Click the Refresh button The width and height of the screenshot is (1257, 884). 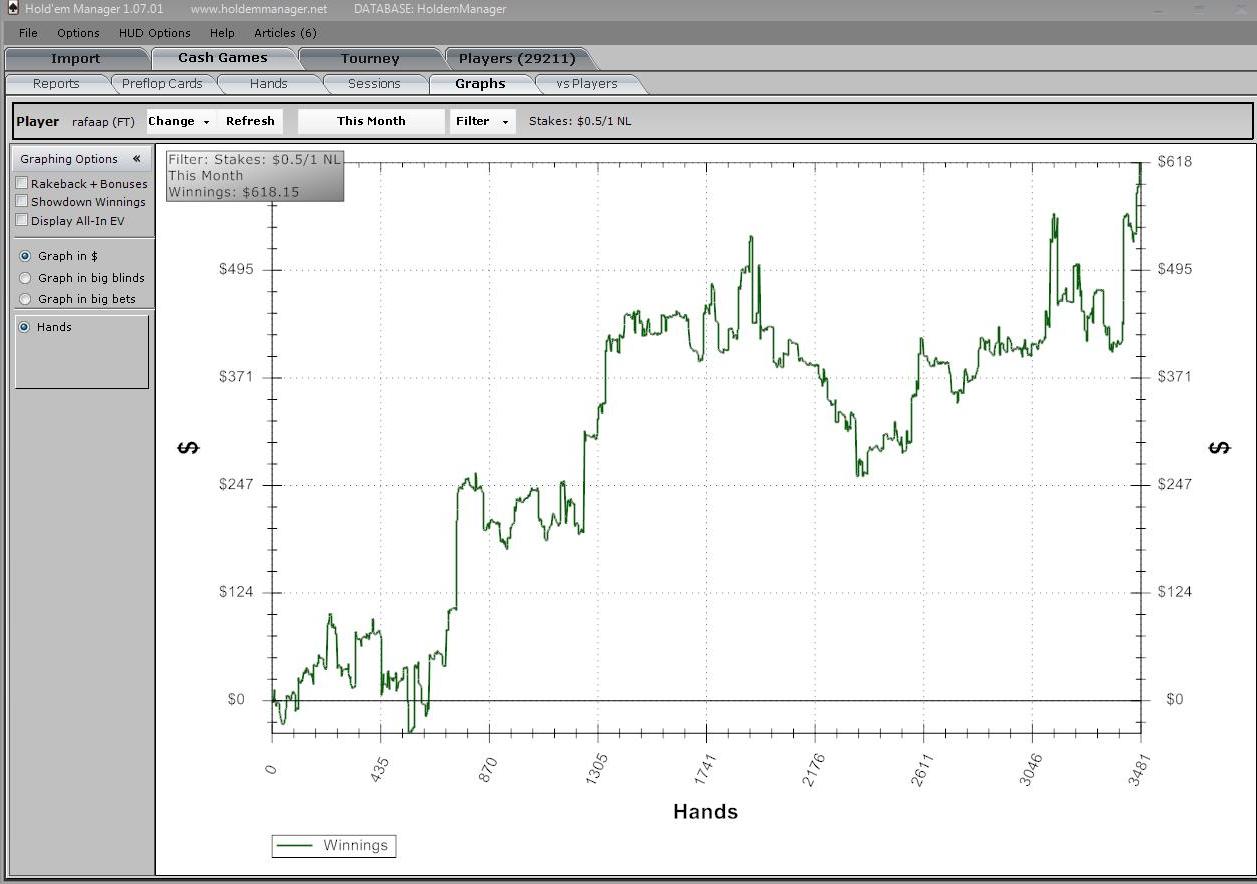pyautogui.click(x=250, y=121)
